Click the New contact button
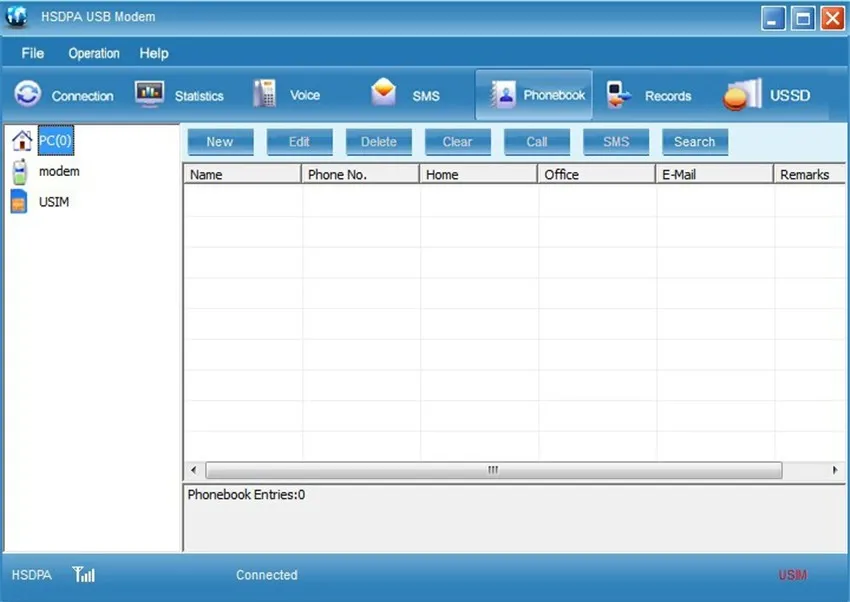850x602 pixels. (220, 142)
